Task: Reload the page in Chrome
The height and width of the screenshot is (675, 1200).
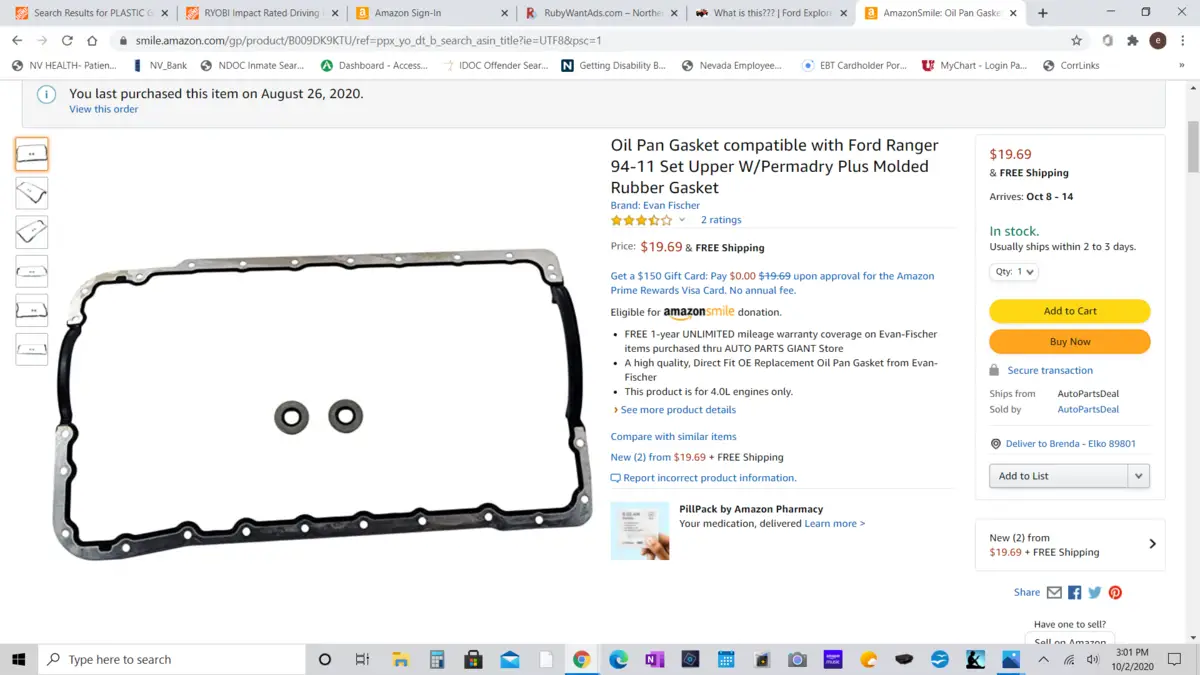Action: (x=67, y=41)
